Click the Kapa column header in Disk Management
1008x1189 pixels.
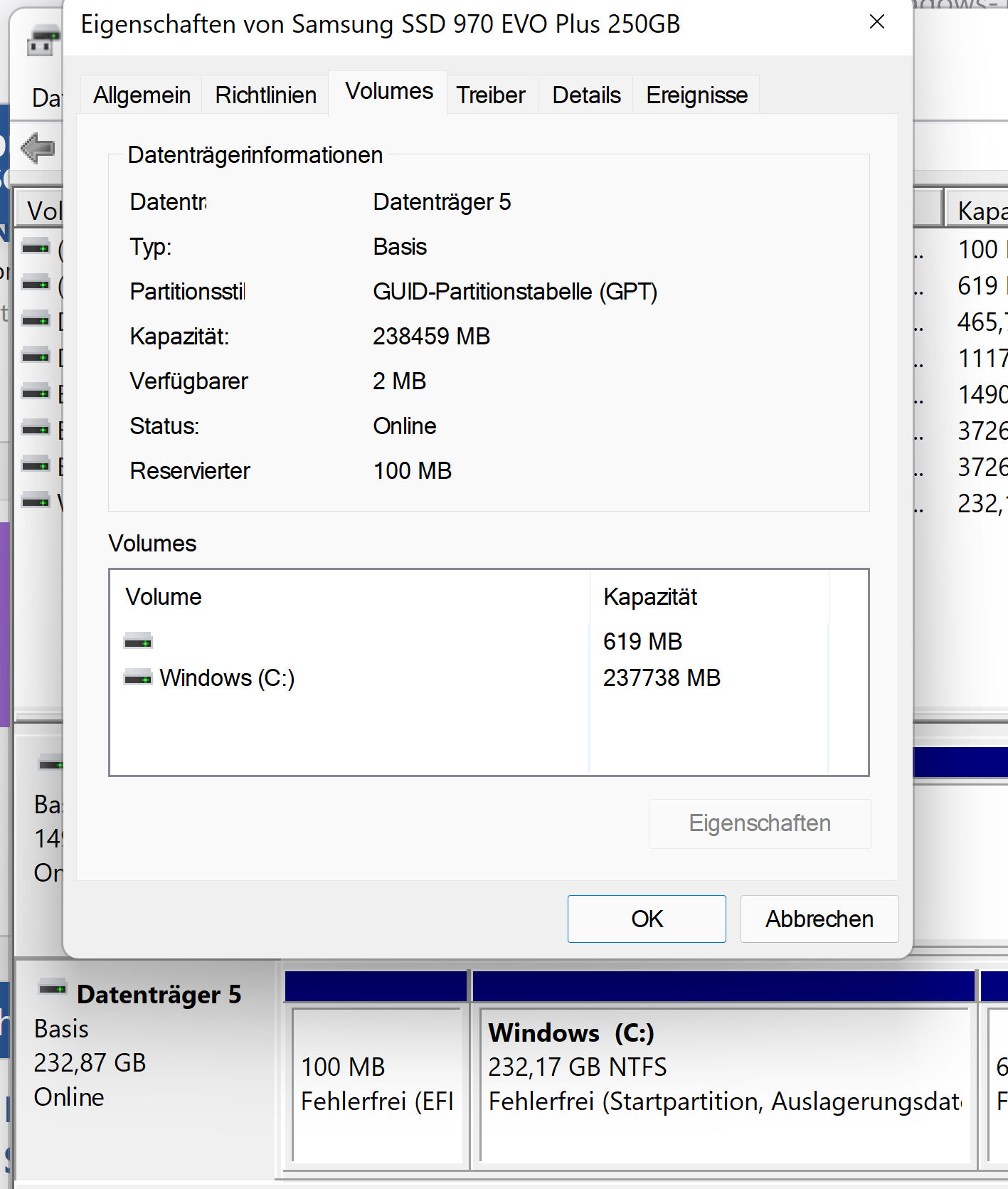[977, 211]
